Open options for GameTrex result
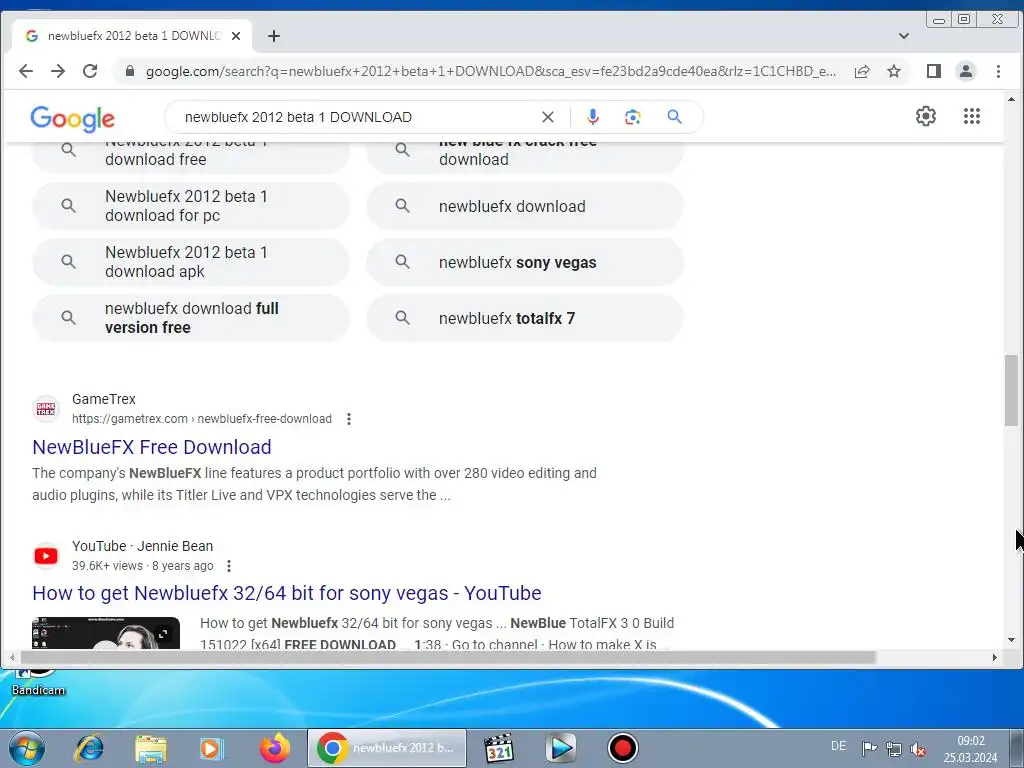The height and width of the screenshot is (768, 1024). (349, 419)
